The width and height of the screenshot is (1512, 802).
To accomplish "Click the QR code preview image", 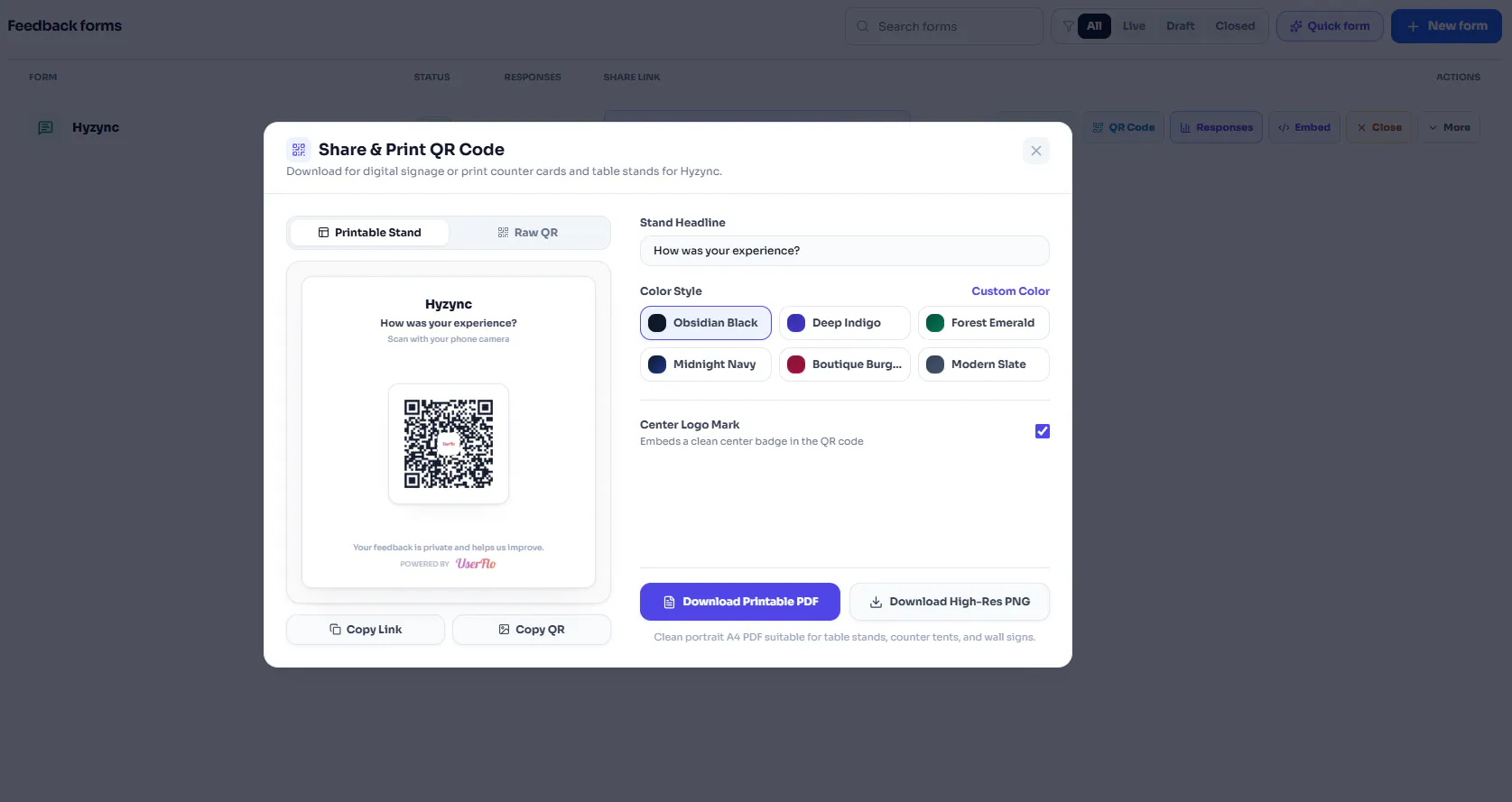I will coord(449,444).
